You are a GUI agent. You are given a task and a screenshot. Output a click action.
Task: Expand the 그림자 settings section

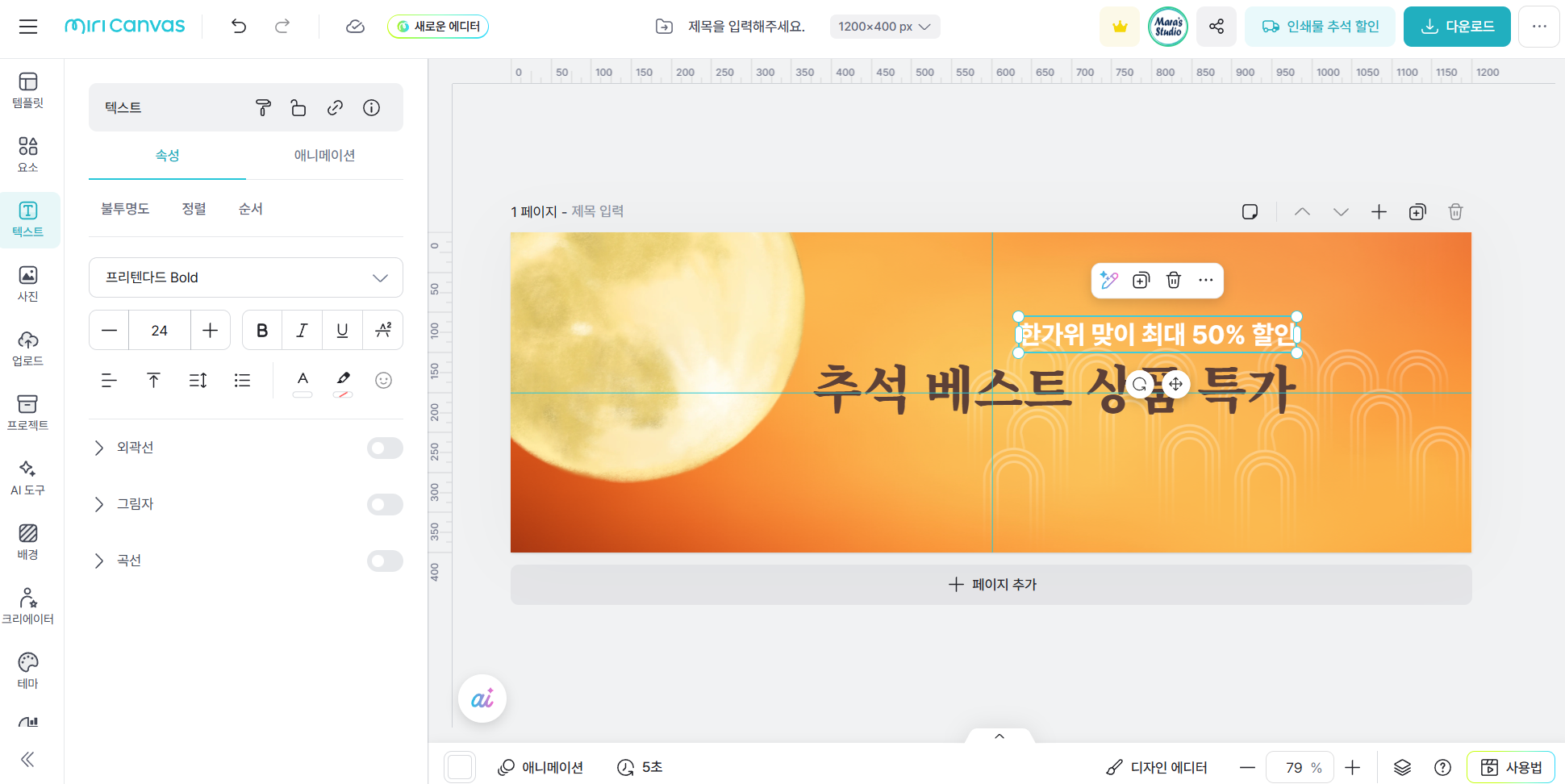tap(99, 504)
